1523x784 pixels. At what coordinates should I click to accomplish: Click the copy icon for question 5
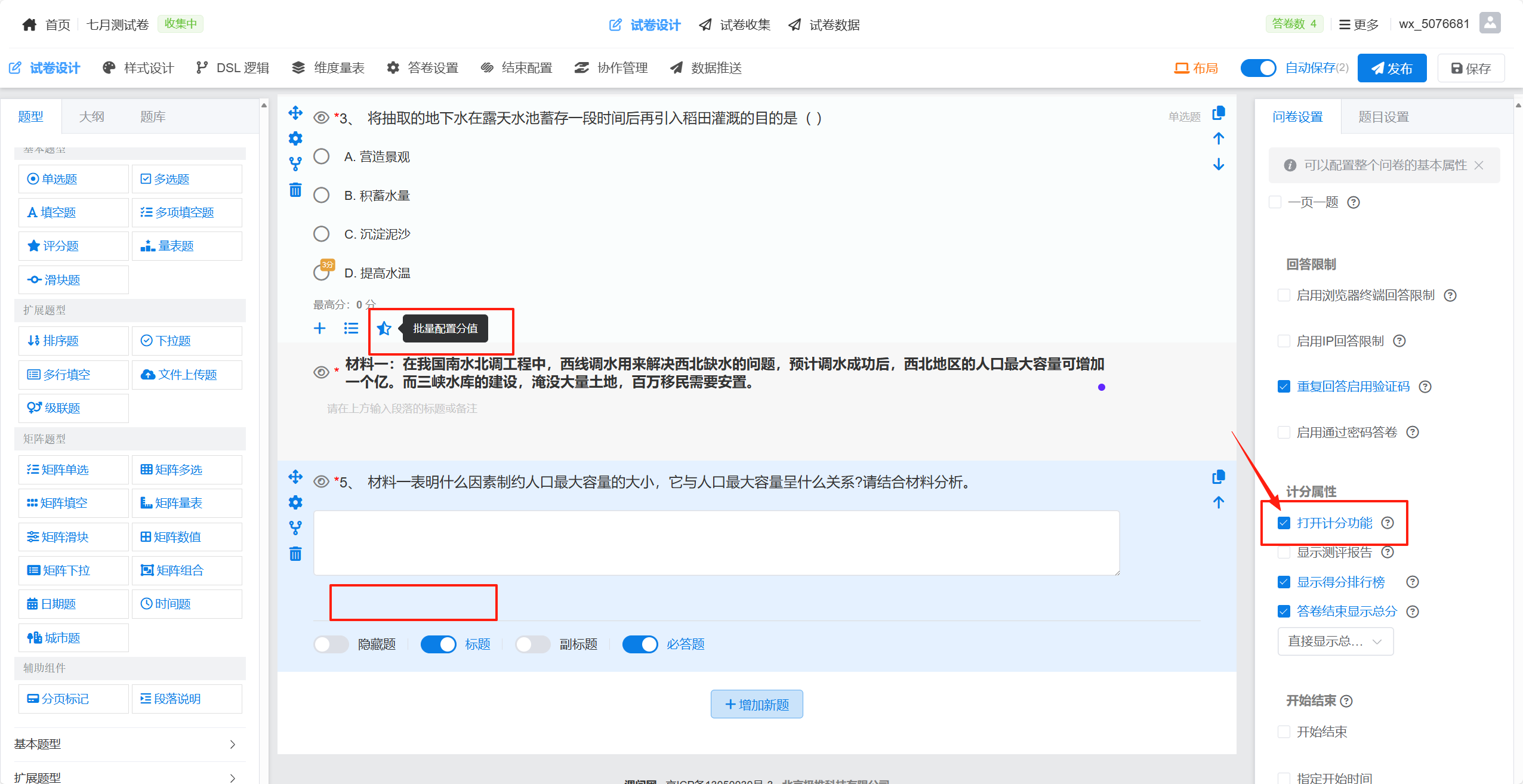tap(1218, 477)
